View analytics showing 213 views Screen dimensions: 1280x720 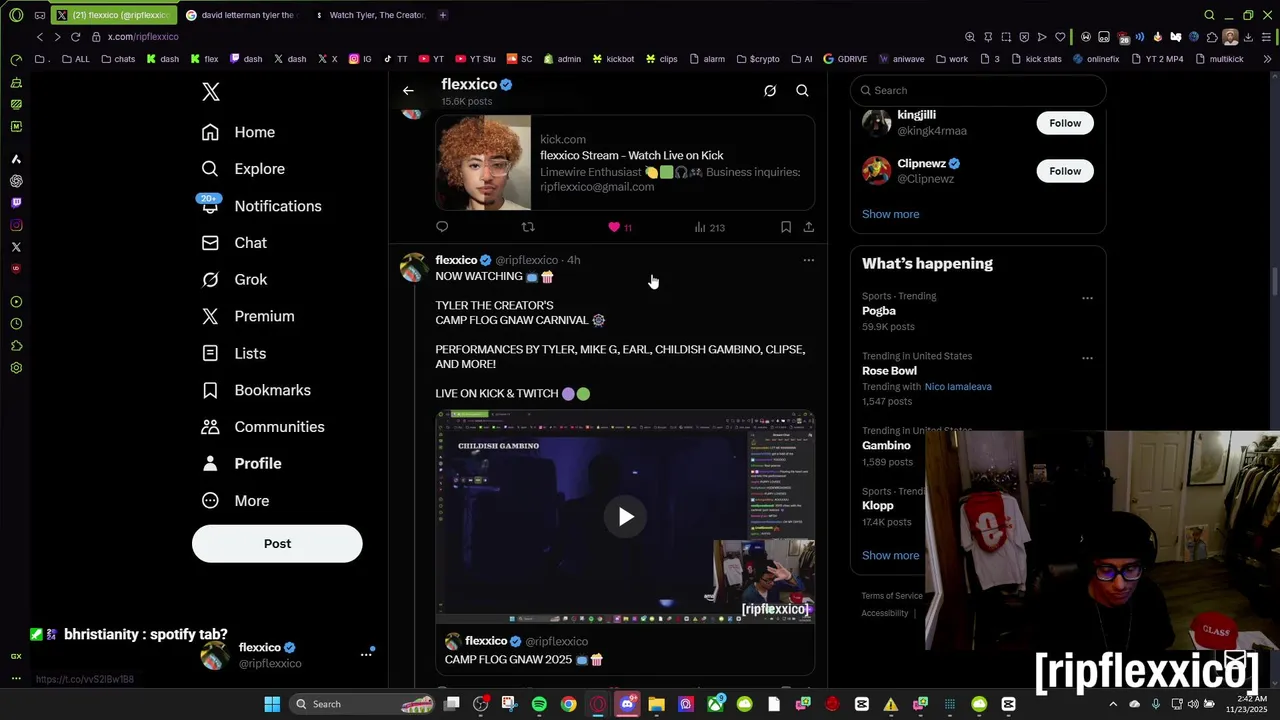pos(709,227)
